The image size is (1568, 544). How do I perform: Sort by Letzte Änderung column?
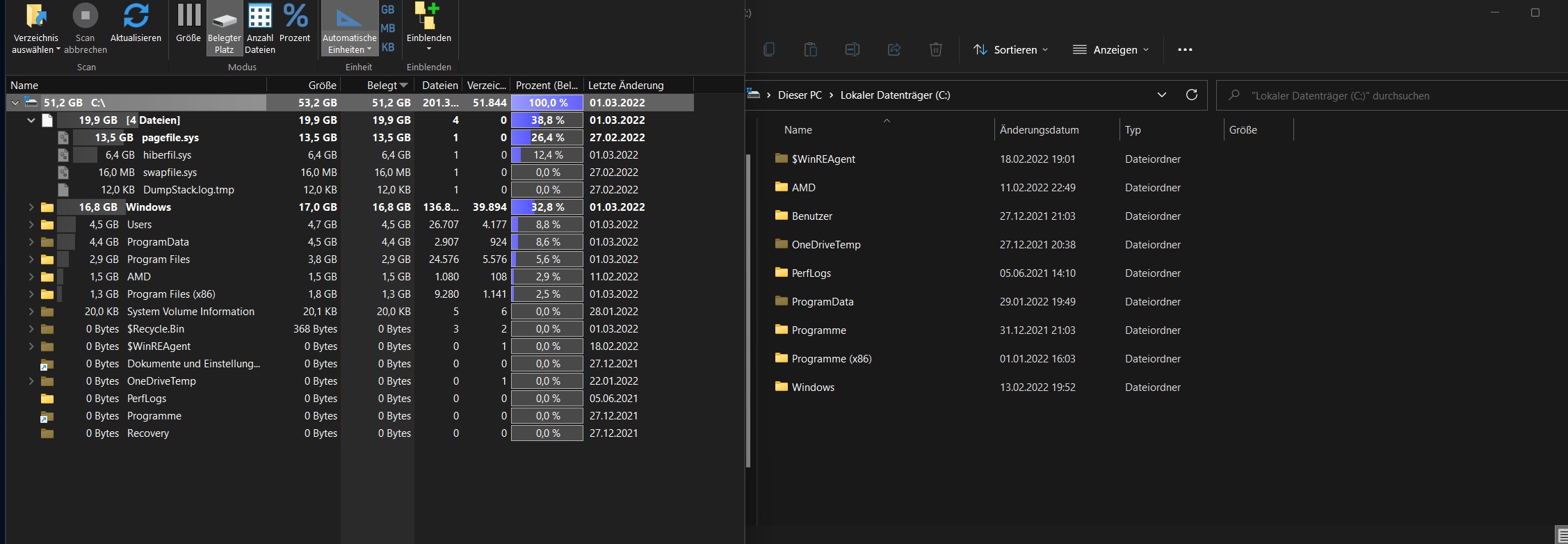(638, 86)
